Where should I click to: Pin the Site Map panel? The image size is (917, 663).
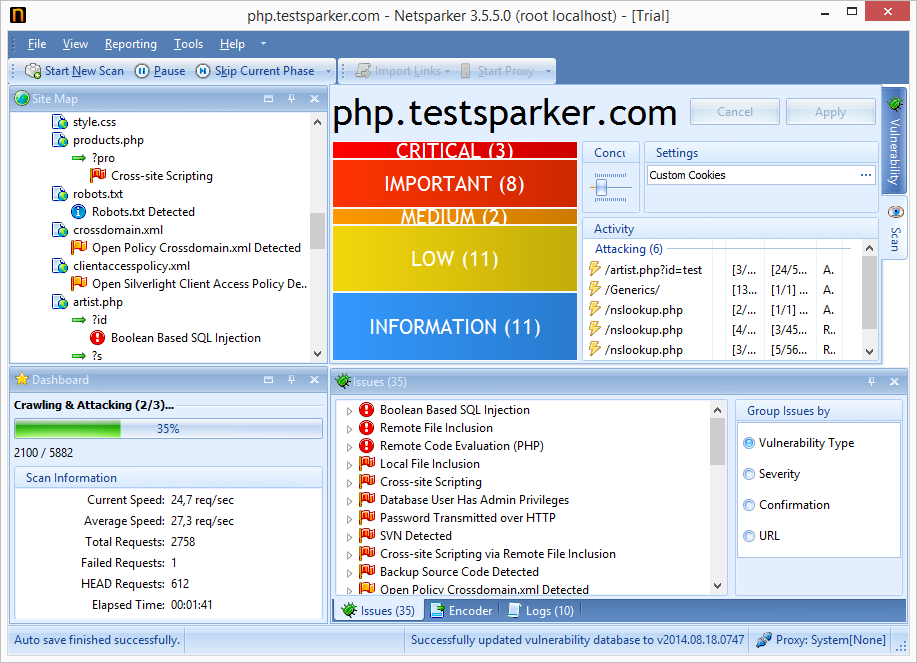pyautogui.click(x=291, y=99)
